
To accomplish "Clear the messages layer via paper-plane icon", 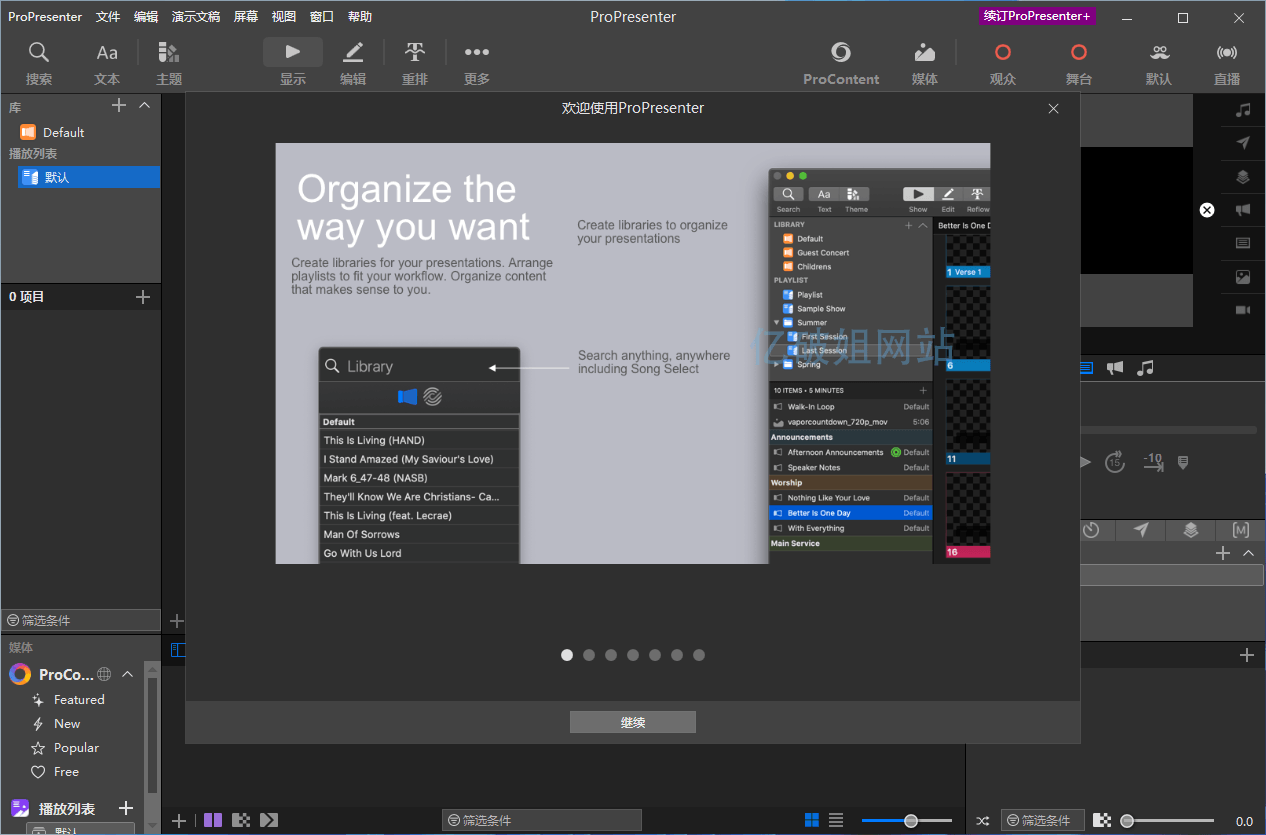I will pos(1243,143).
